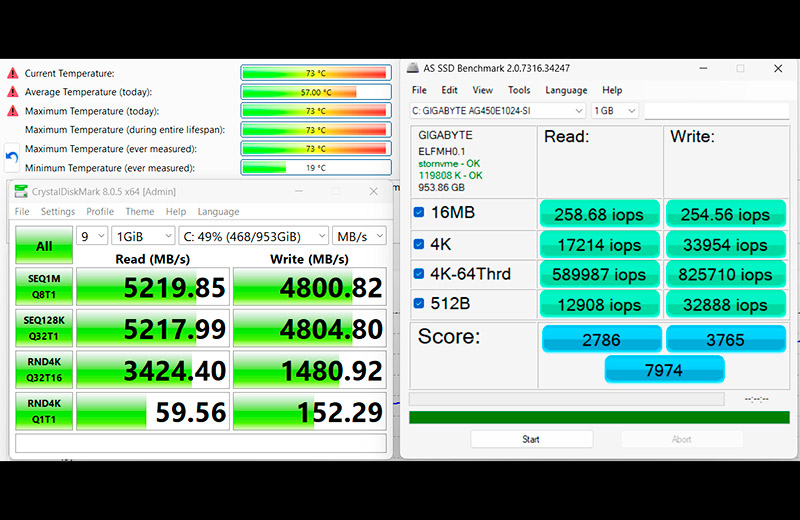Open the MB/s unit dropdown

[x=358, y=236]
